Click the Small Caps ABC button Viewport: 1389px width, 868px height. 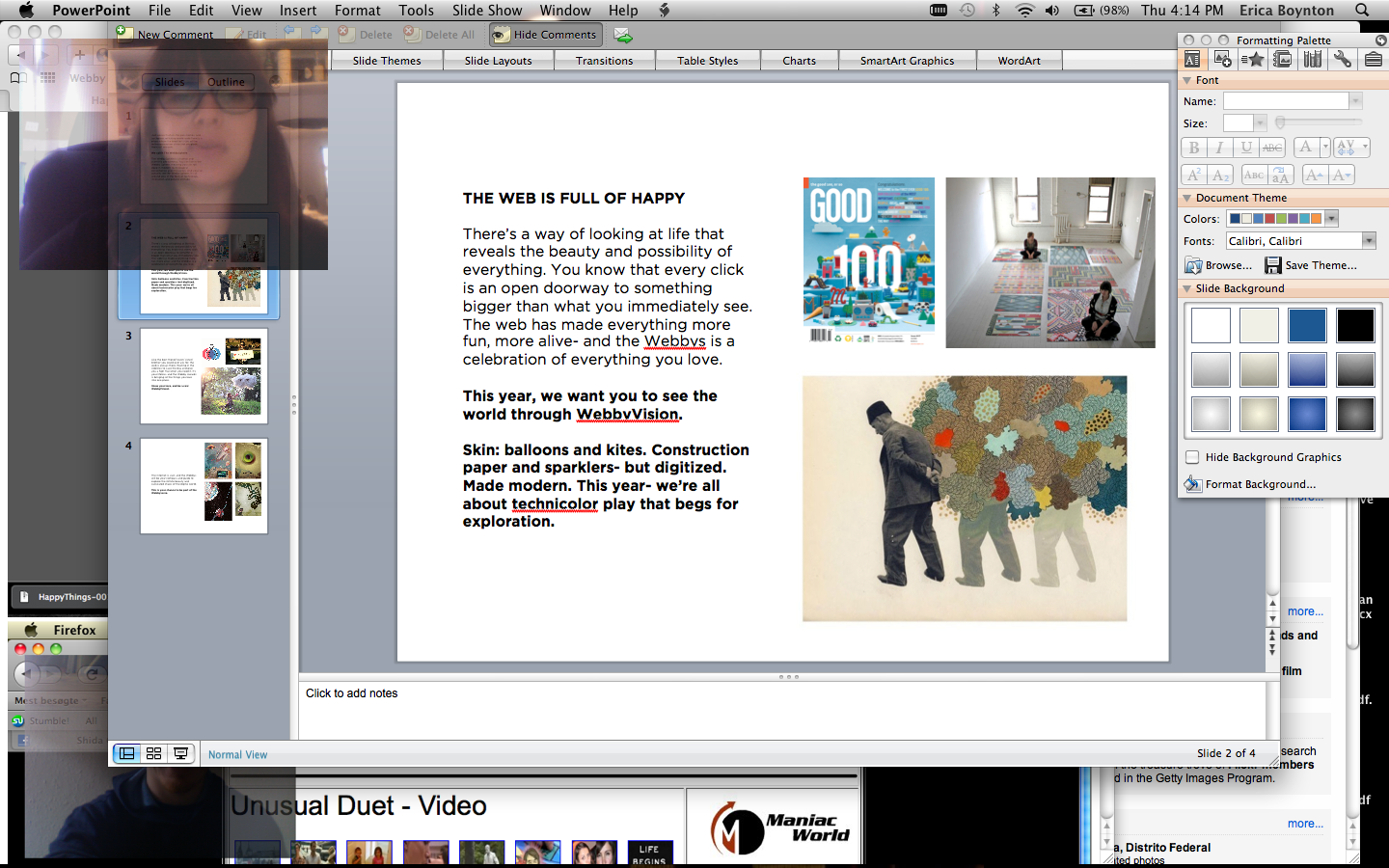point(1254,175)
